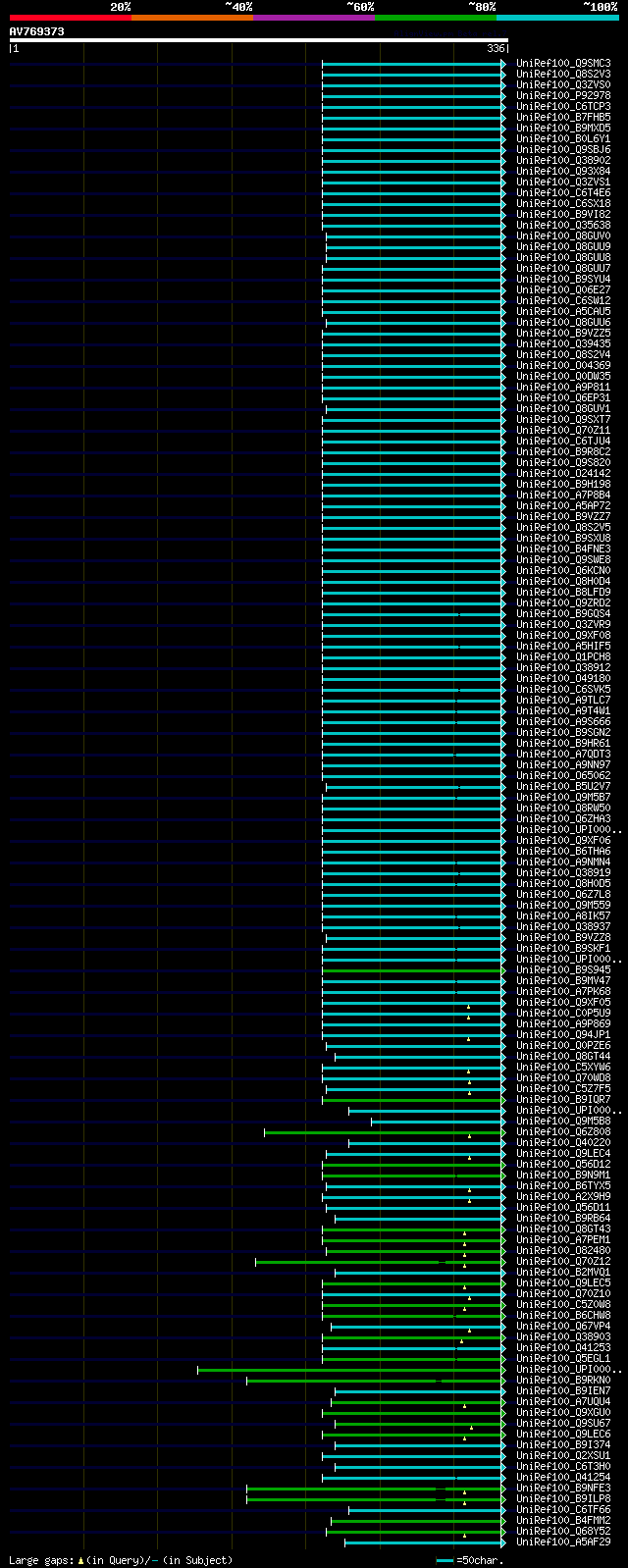The image size is (628, 1568).
Task: Click the UniRef100_C6SVK5 label
Action: [x=563, y=690]
